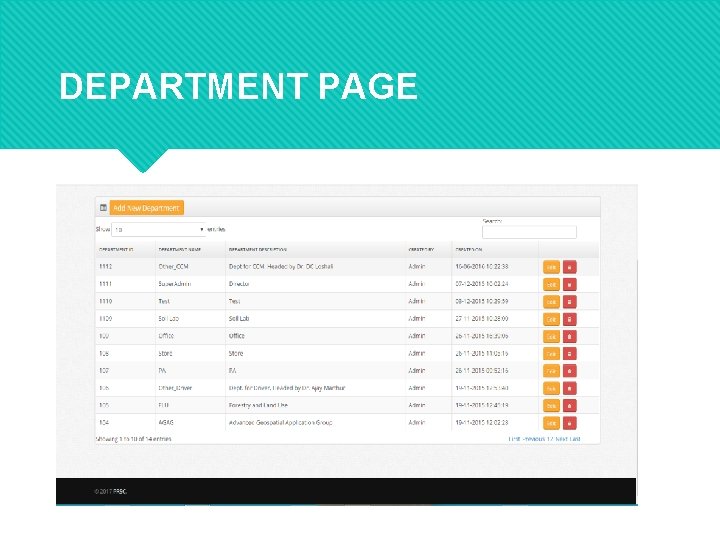Delete the Forestry and Land Use row
The image size is (720, 540).
(x=569, y=405)
